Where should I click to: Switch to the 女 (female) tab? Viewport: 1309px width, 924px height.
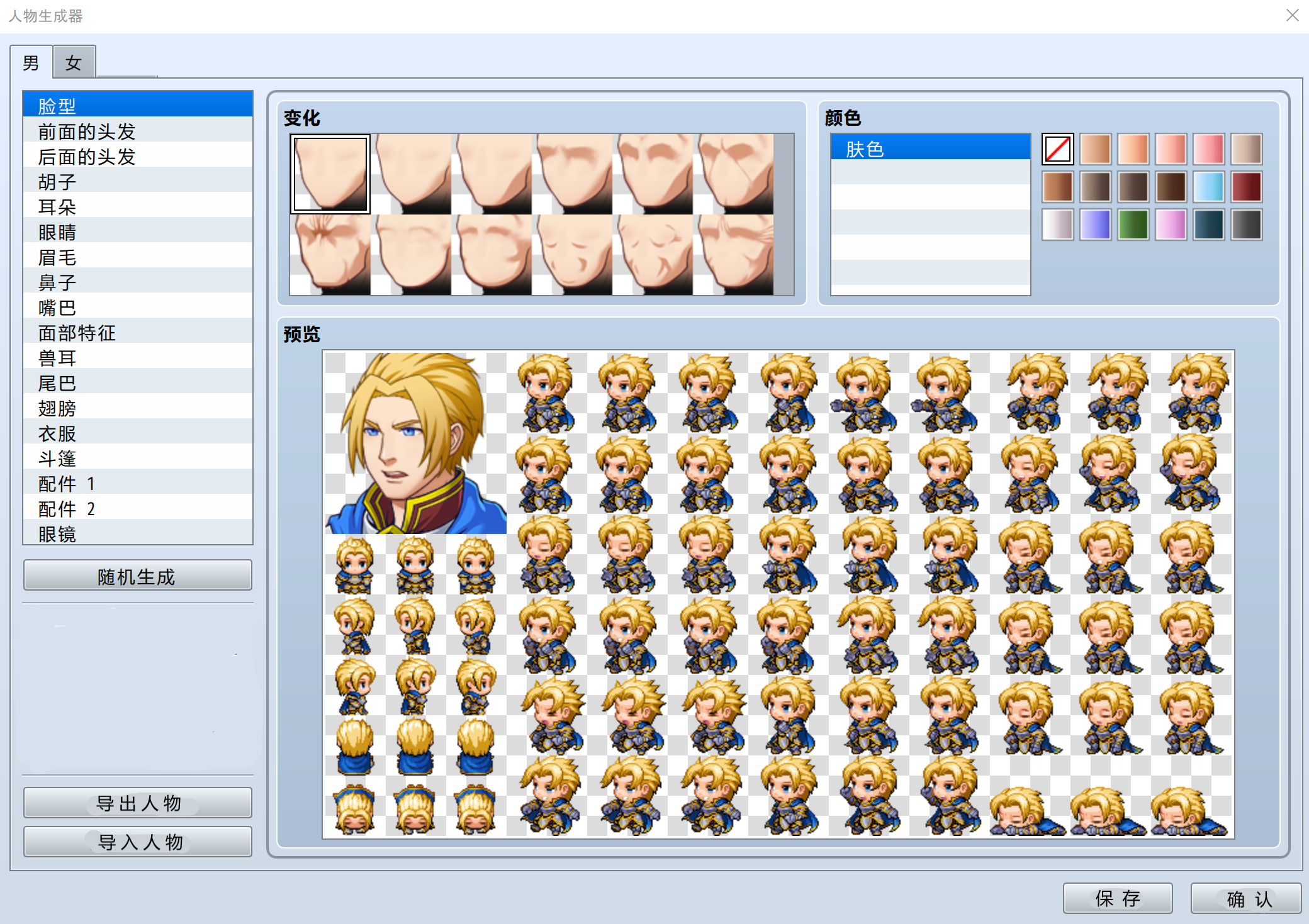[x=74, y=62]
